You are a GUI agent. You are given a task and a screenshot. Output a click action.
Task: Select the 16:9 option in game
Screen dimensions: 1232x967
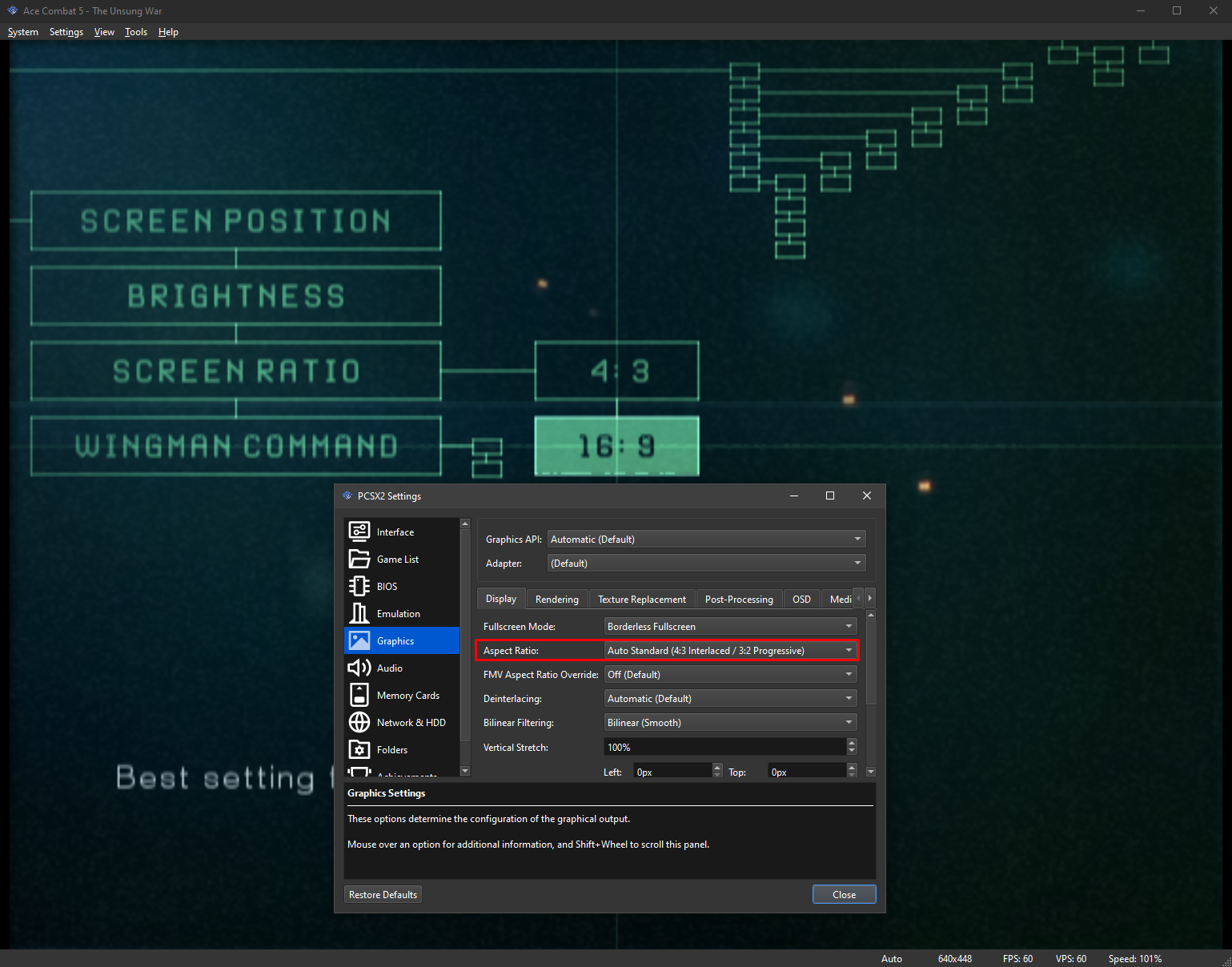click(617, 446)
